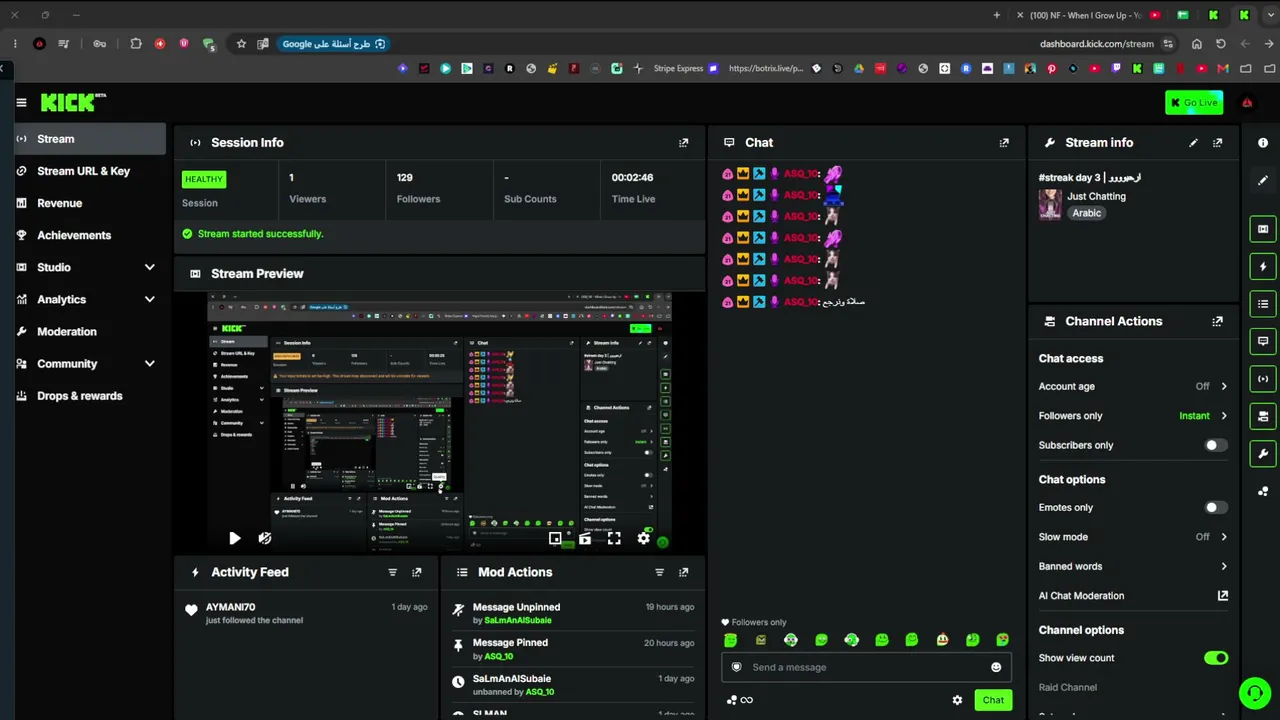Open the green support headset button
Image resolution: width=1280 pixels, height=720 pixels.
[x=1254, y=692]
